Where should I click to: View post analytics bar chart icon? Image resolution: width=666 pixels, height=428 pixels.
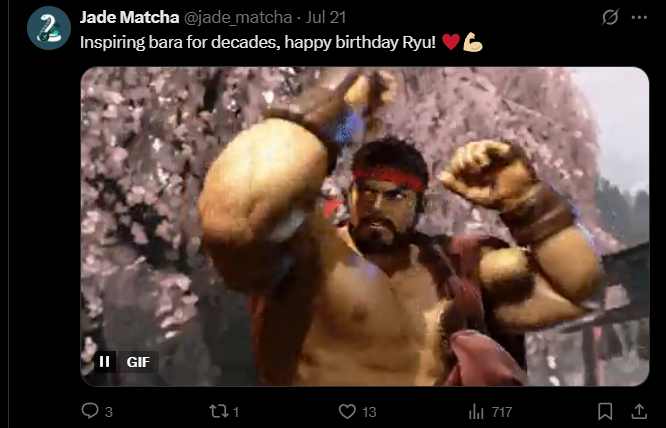(476, 411)
